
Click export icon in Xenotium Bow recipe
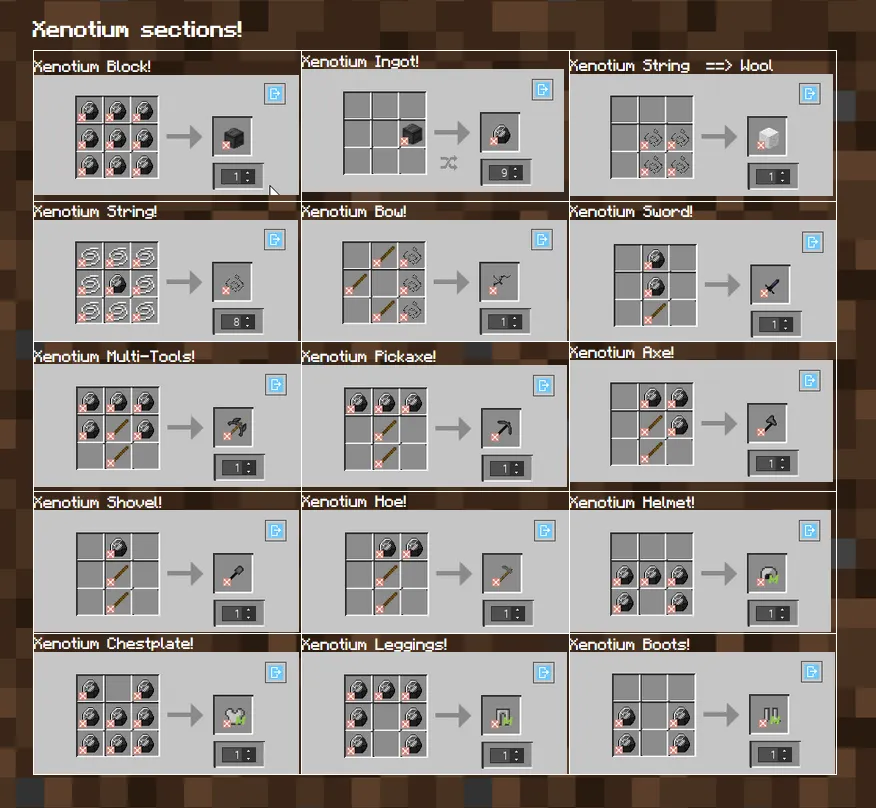[x=542, y=240]
